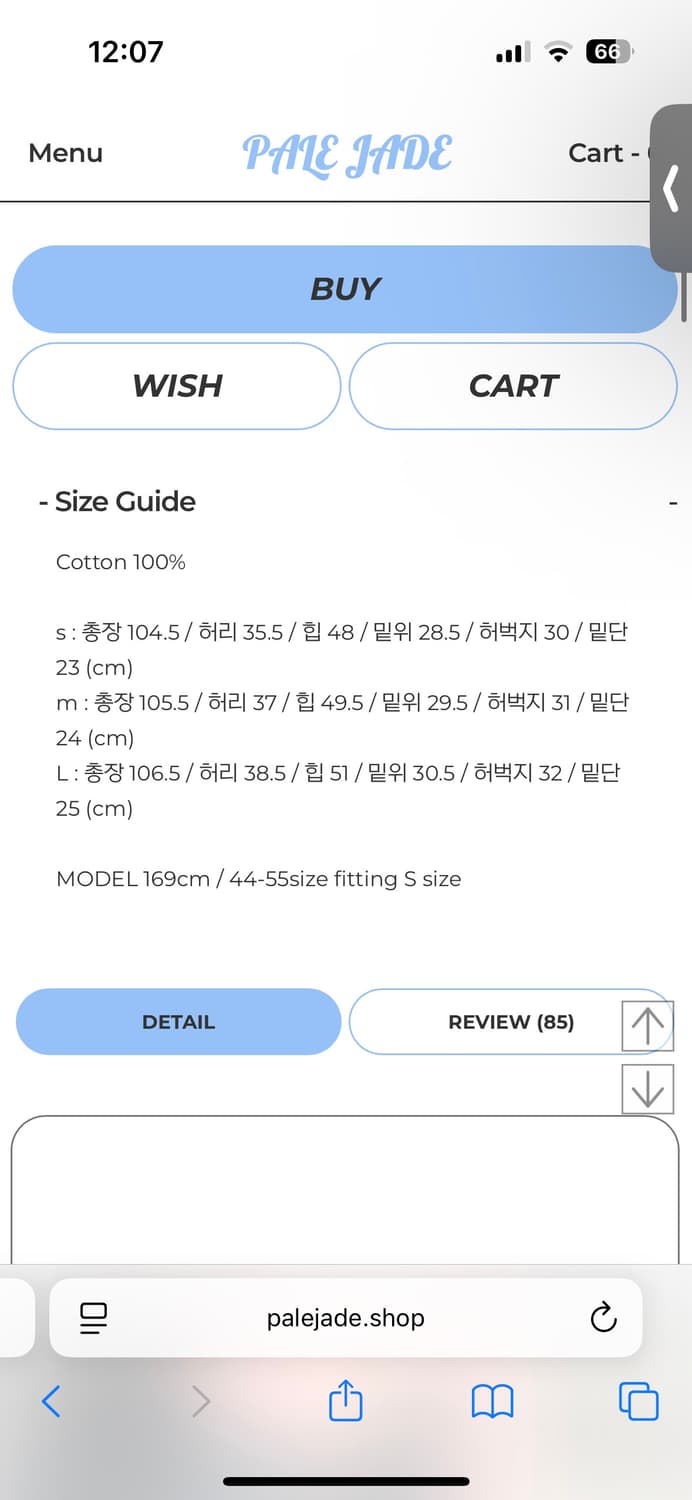The height and width of the screenshot is (1500, 692).
Task: Tap the palejade.shop address field
Action: pos(345,1318)
